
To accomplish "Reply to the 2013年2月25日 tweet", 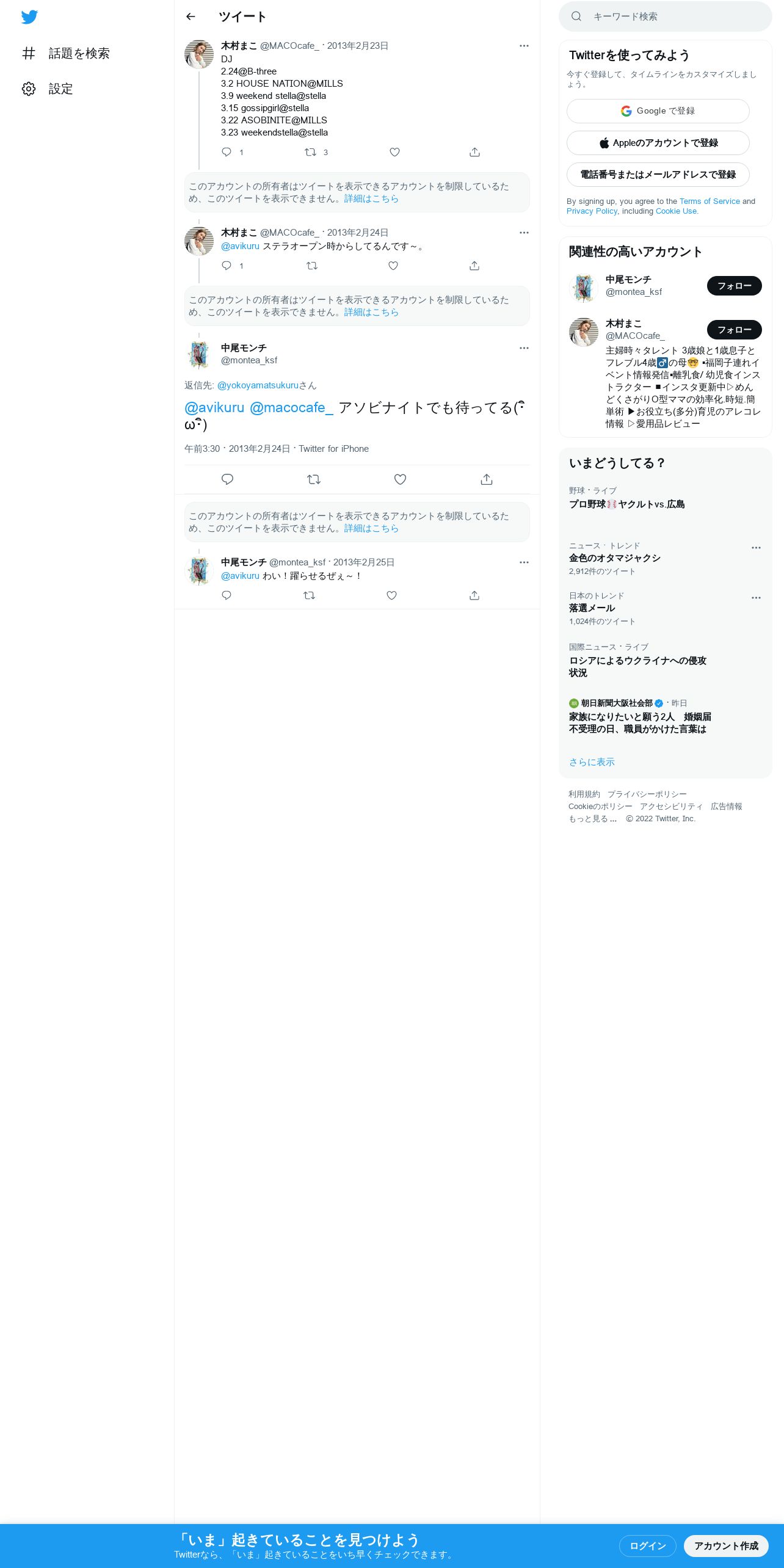I will click(227, 595).
